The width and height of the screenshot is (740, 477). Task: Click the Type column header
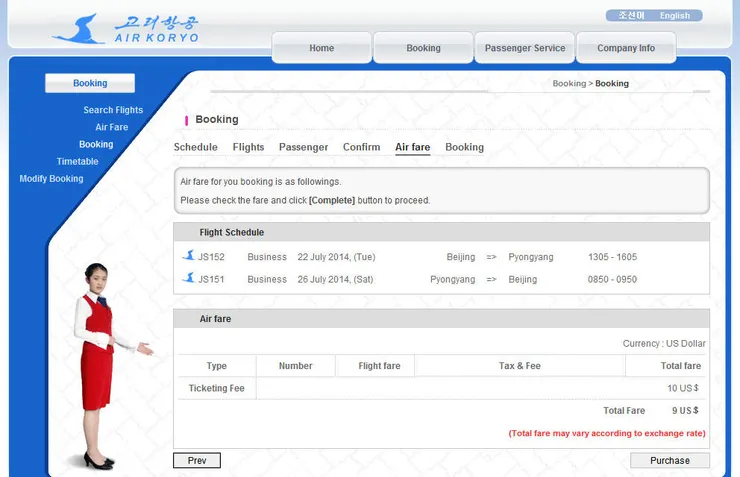pyautogui.click(x=217, y=366)
